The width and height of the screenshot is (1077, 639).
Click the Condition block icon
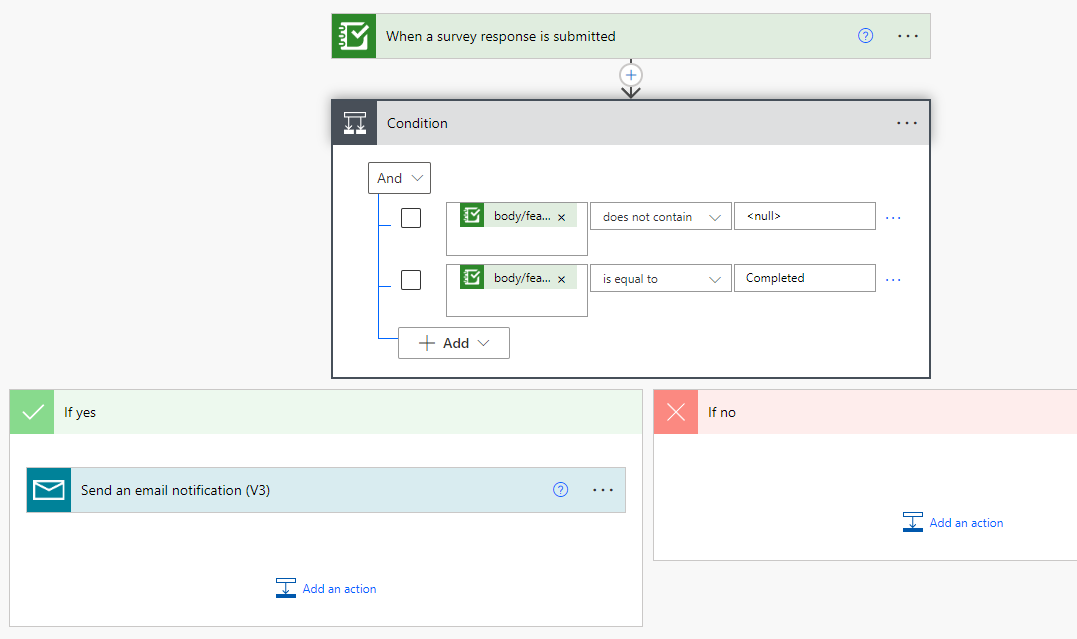tap(355, 123)
